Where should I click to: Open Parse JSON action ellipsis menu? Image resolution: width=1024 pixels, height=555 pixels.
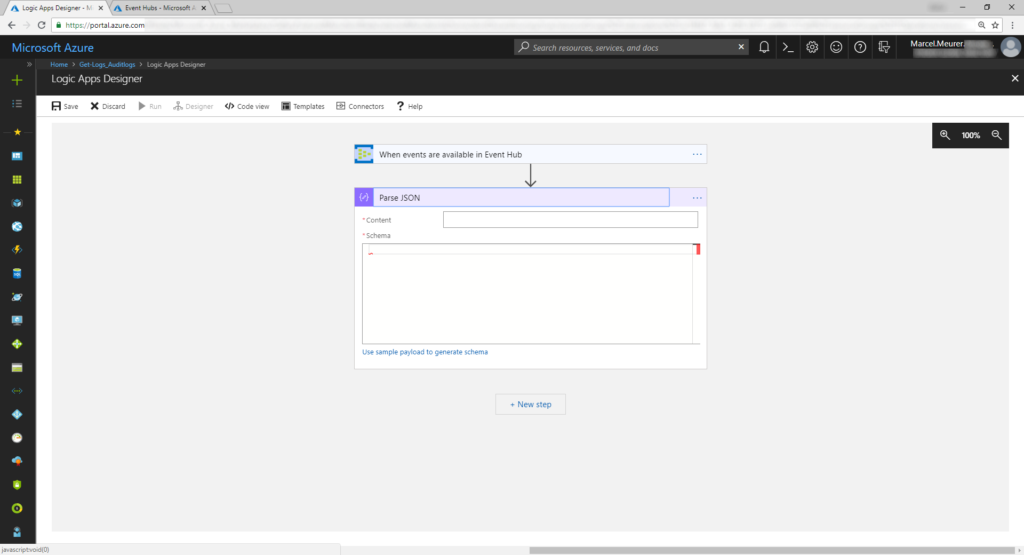coord(697,198)
